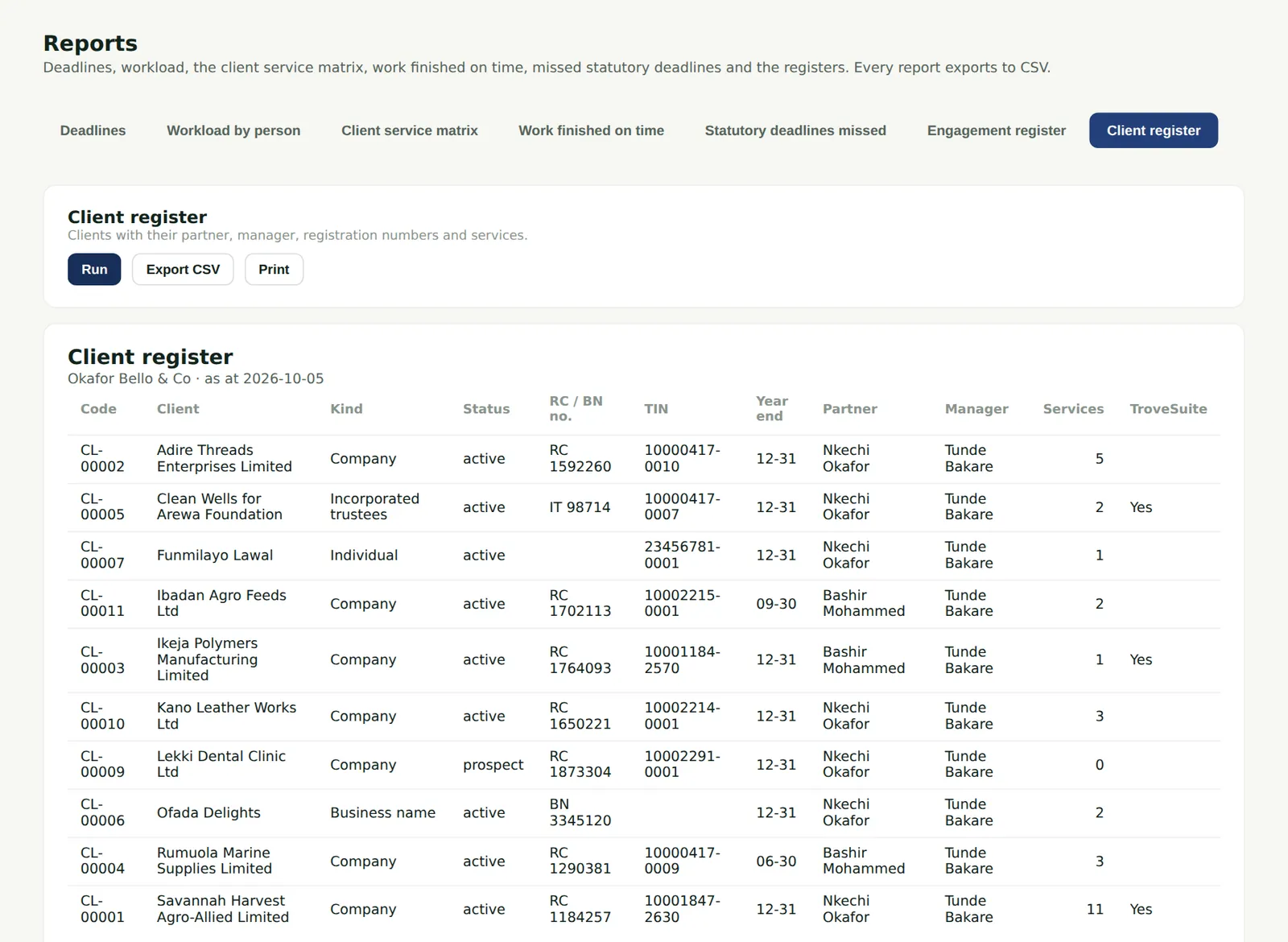Select Clean Wells for Arewa Foundation cell
Screen dimensions: 1288x942
(220, 506)
